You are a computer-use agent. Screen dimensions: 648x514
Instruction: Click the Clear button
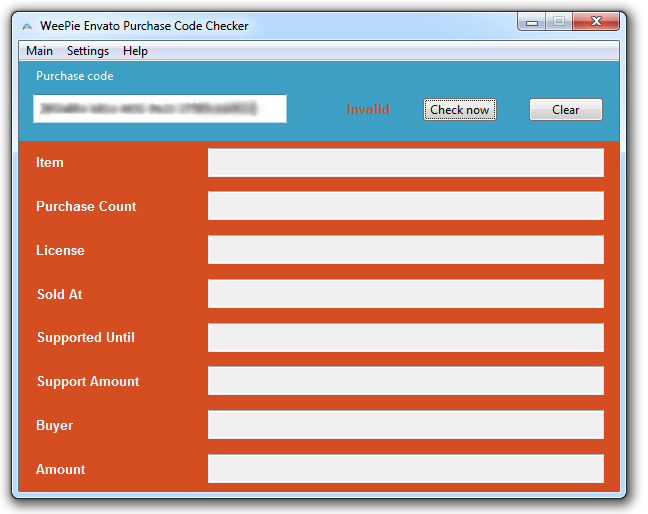point(566,109)
